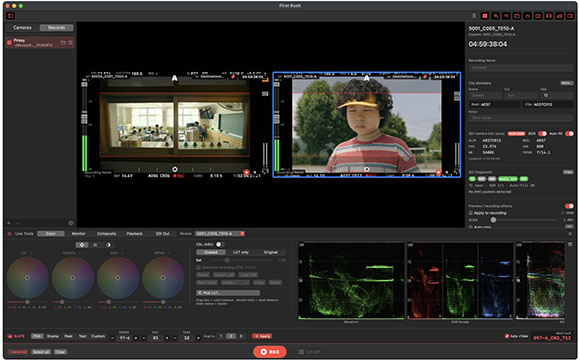Expand left viewer with fullscreen icon
This screenshot has width=580, height=362.
[265, 172]
